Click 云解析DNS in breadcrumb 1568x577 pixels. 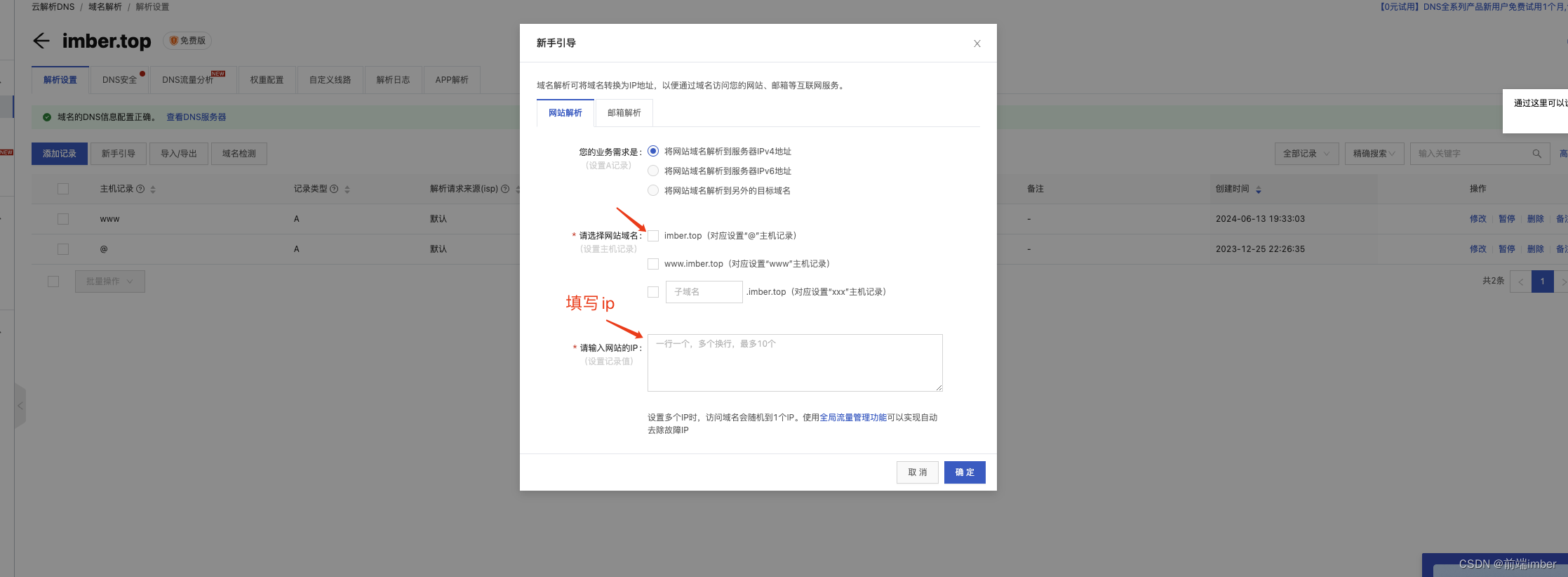tap(53, 7)
